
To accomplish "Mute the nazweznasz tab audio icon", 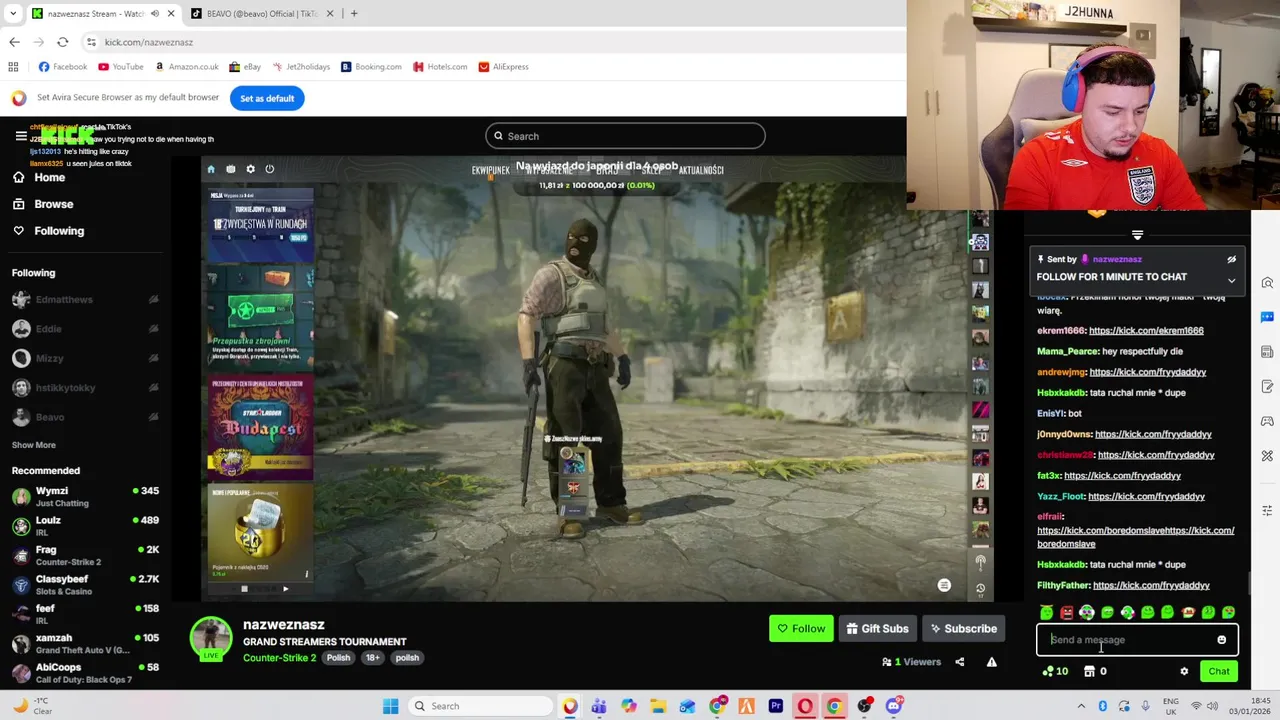I will (x=155, y=14).
